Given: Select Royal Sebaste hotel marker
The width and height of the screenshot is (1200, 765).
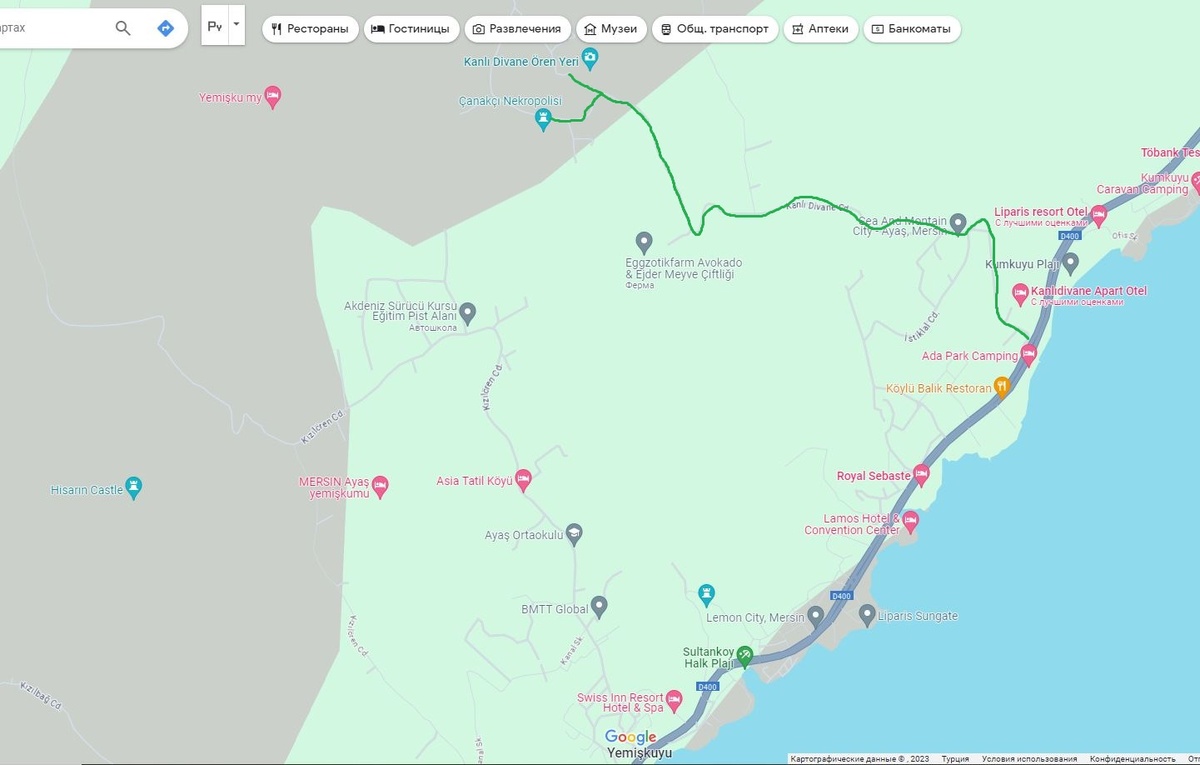Looking at the screenshot, I should point(921,474).
